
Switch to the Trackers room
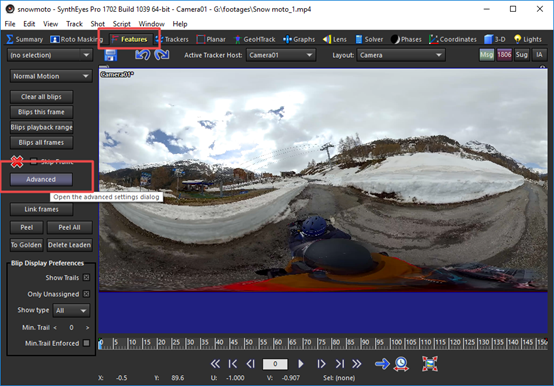[x=172, y=39]
